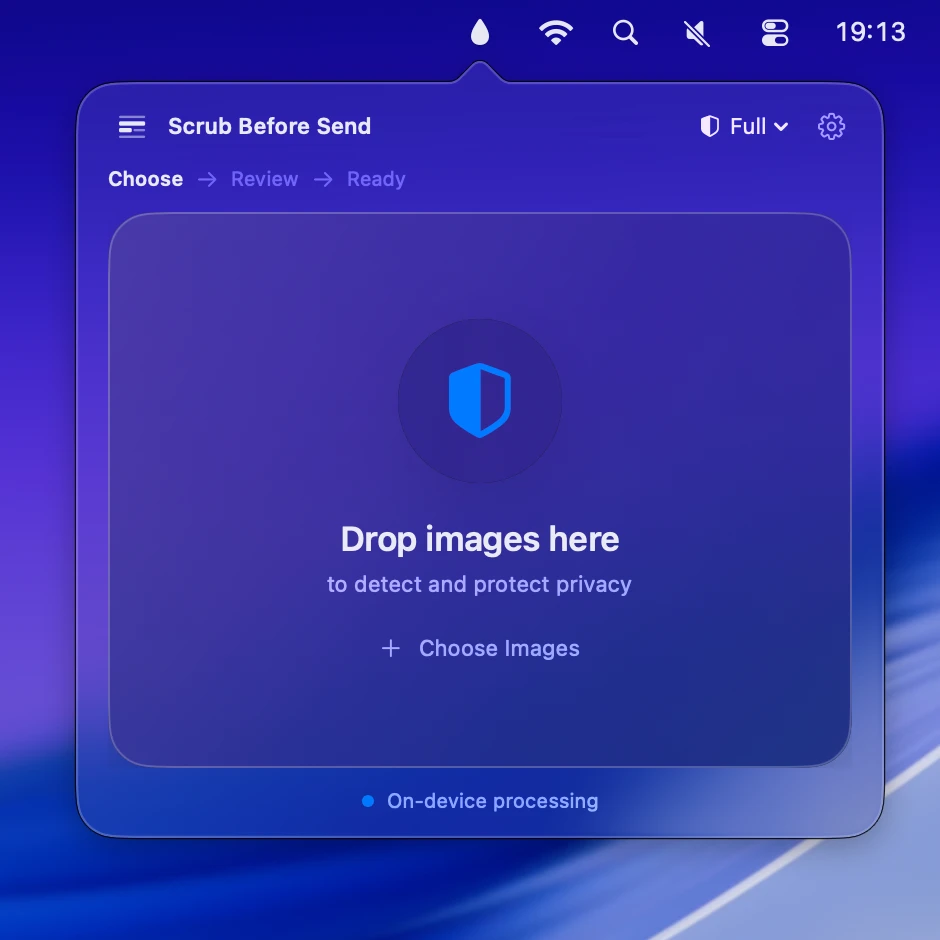
Task: Select the Choose step
Action: (x=146, y=179)
